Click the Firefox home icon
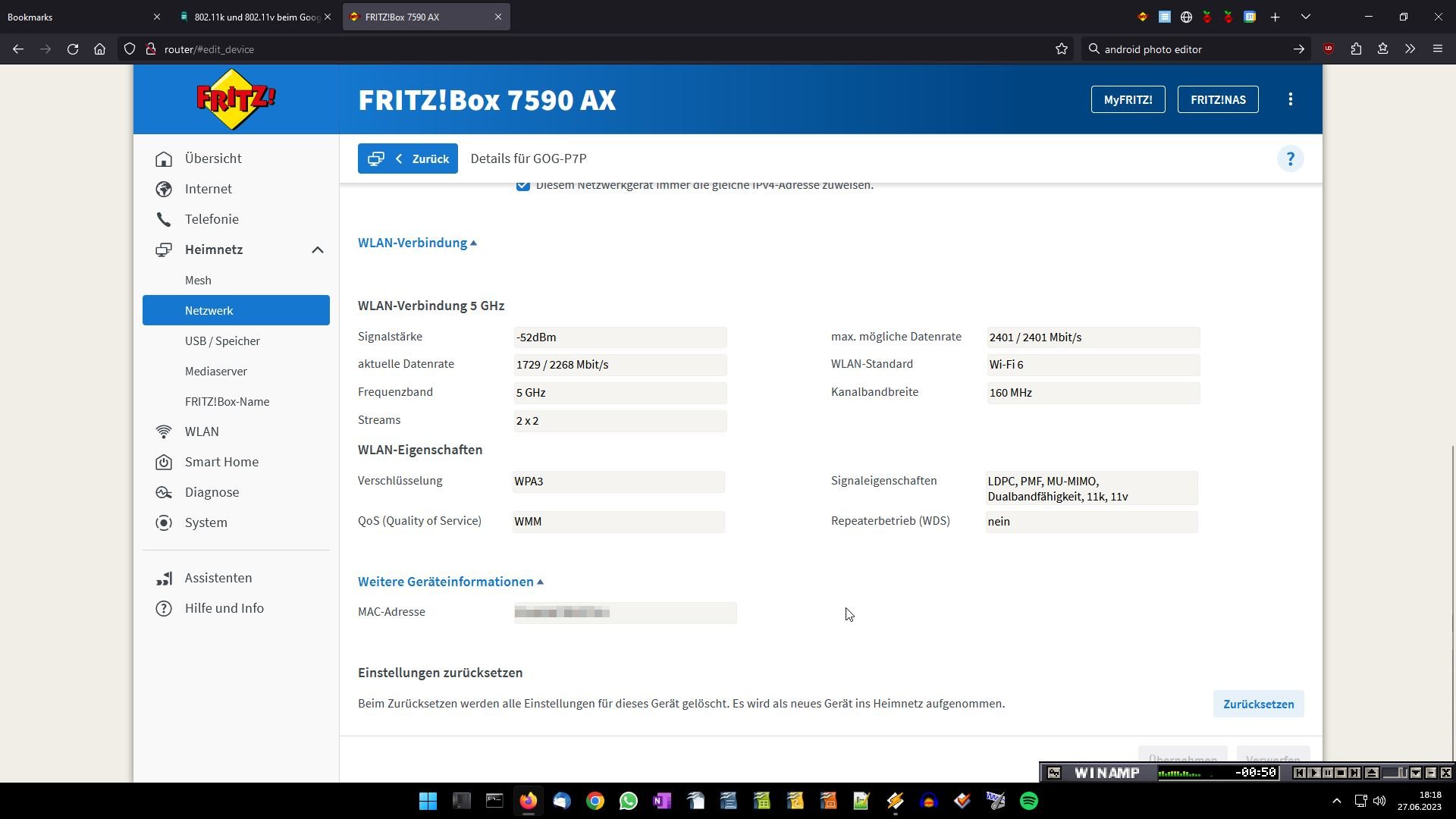1456x819 pixels. click(99, 49)
